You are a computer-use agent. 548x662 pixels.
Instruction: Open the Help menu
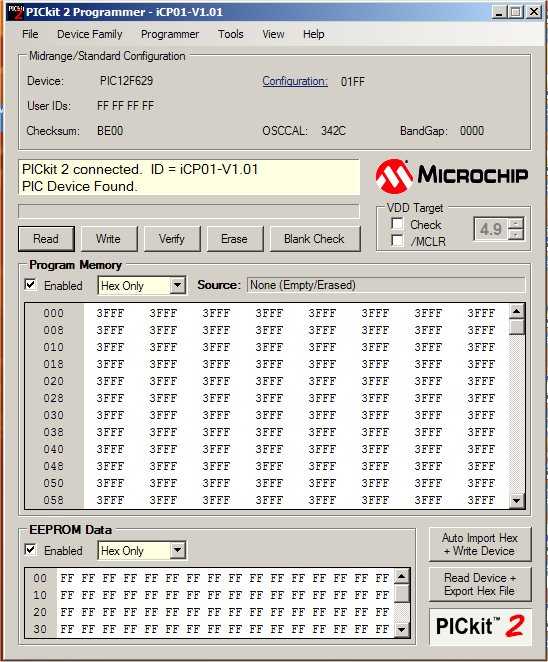pos(314,34)
